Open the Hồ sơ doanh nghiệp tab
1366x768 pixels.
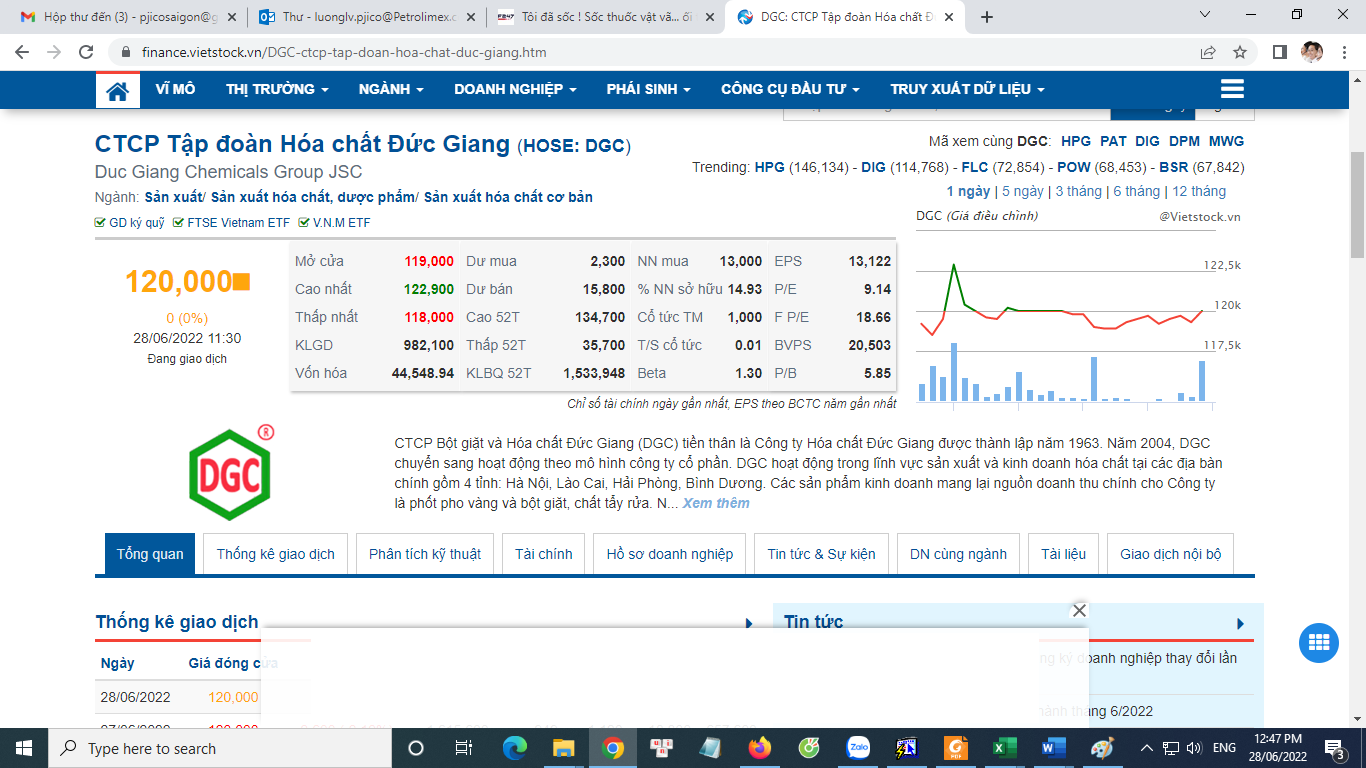click(x=670, y=554)
